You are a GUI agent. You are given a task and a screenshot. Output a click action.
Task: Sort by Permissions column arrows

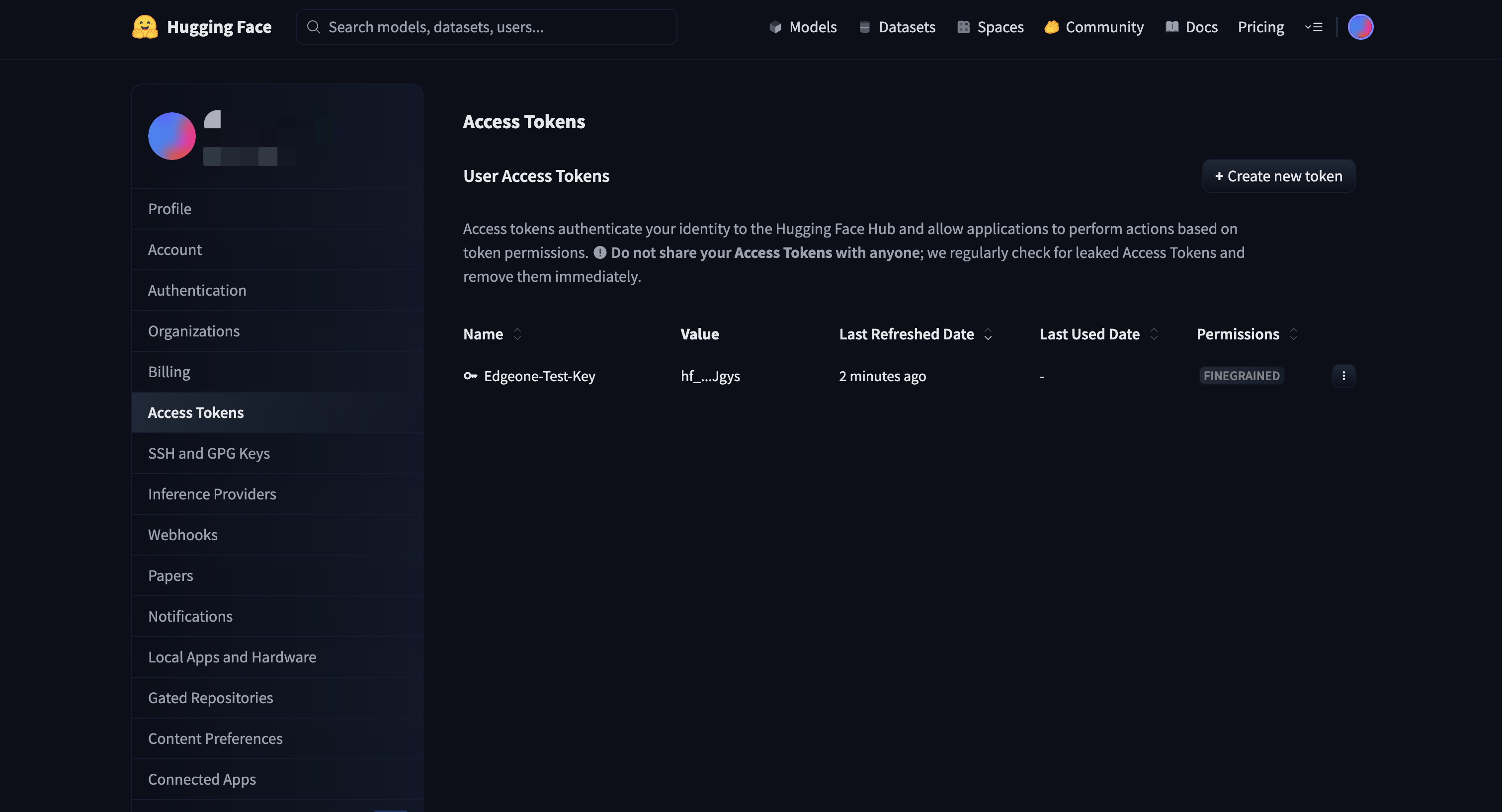click(1293, 334)
